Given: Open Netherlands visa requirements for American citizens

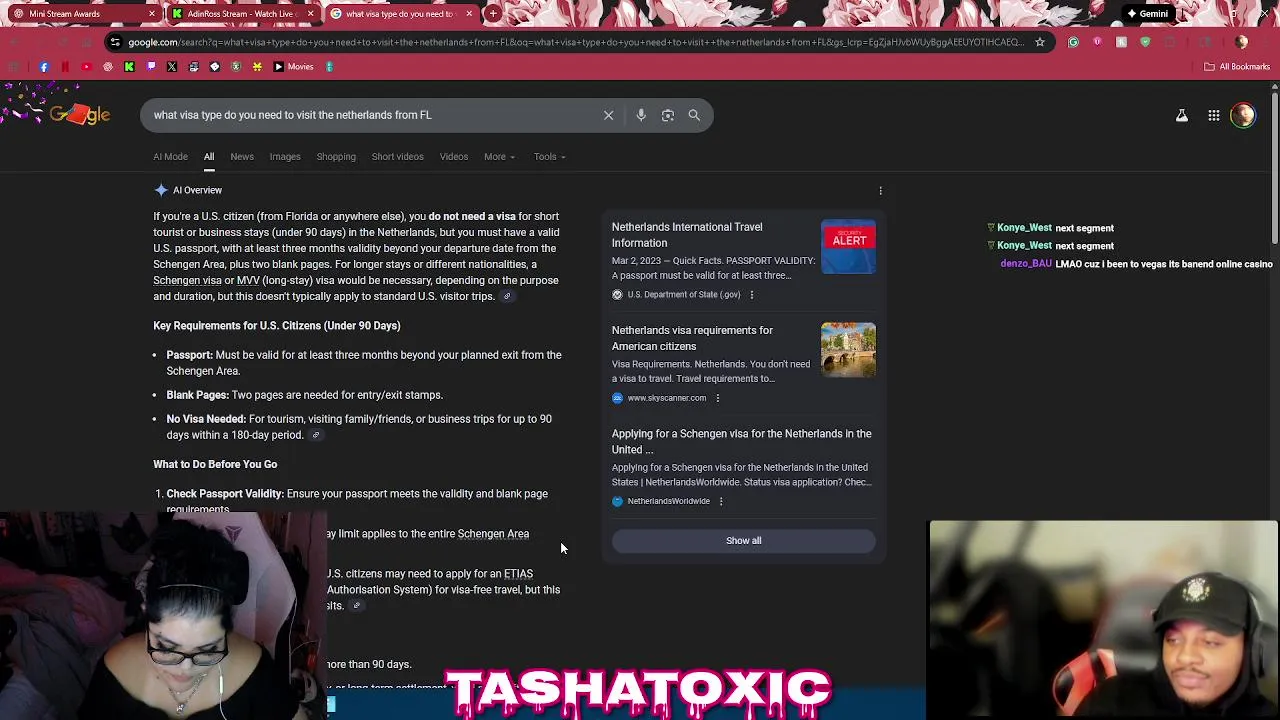Looking at the screenshot, I should point(692,338).
